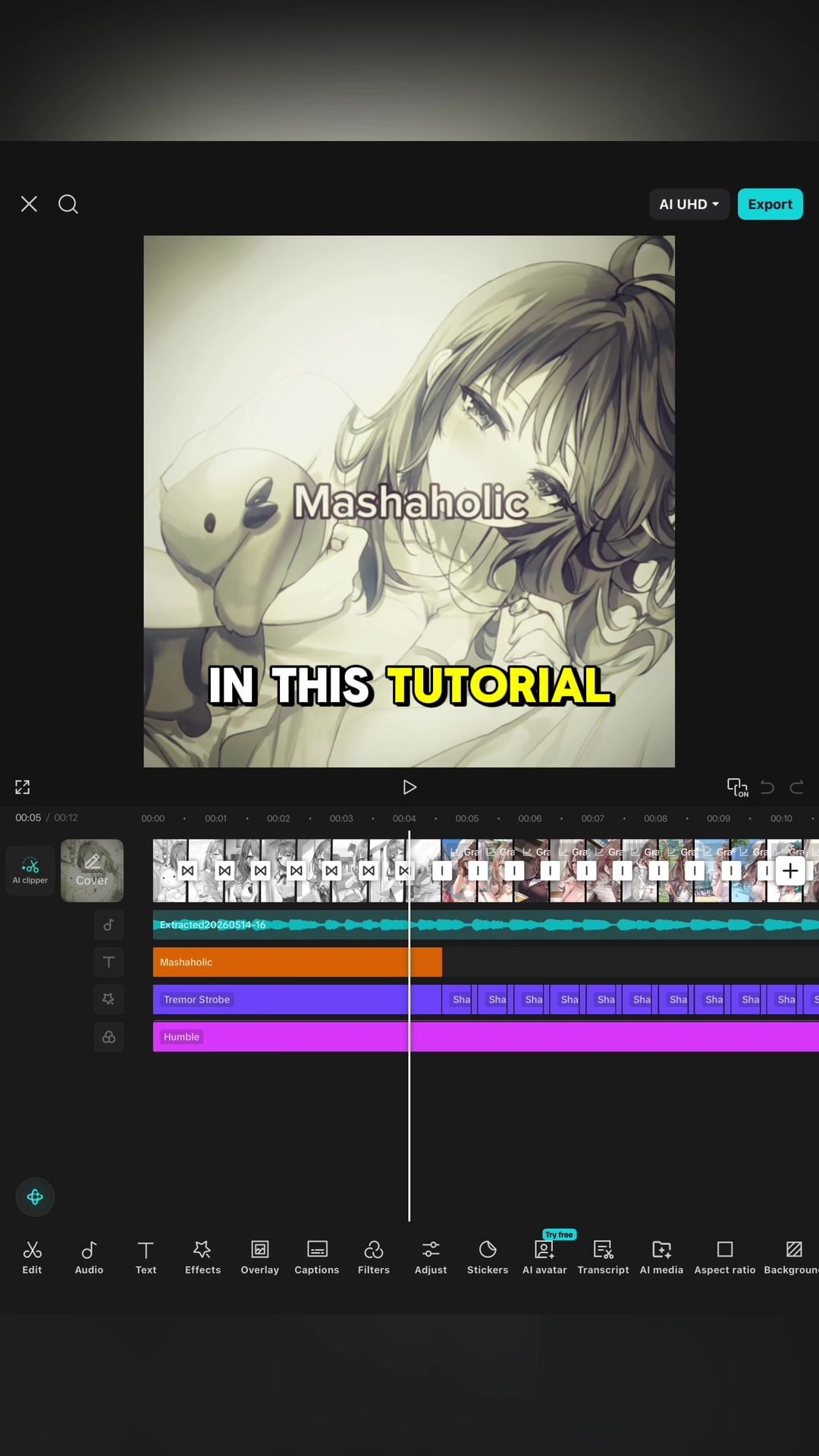Open the Filters tool
The image size is (819, 1456).
click(x=374, y=1257)
